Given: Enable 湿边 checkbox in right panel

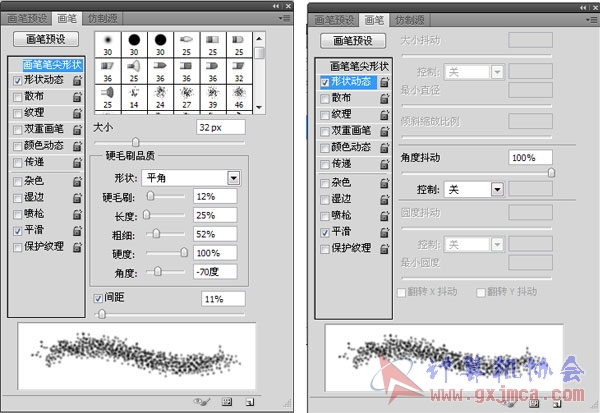Looking at the screenshot, I should pyautogui.click(x=324, y=200).
